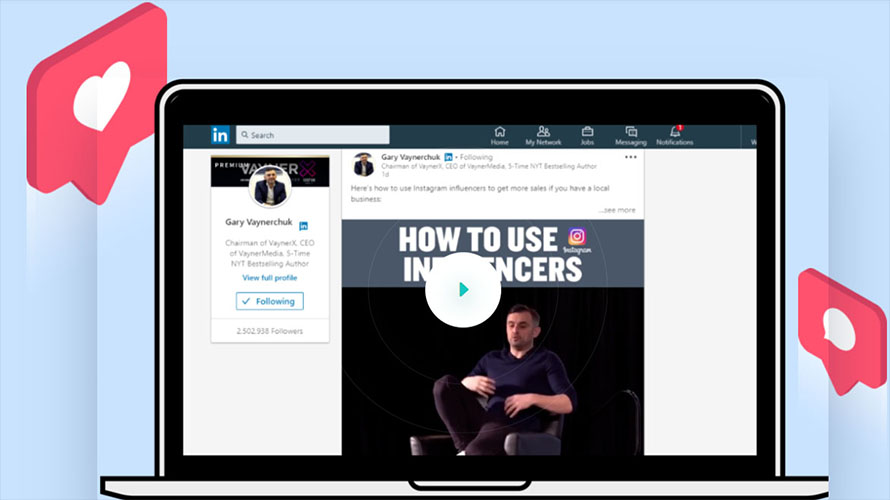
Task: Click Gary Vaynerchuk profile photo in sidebar card
Action: (270, 187)
